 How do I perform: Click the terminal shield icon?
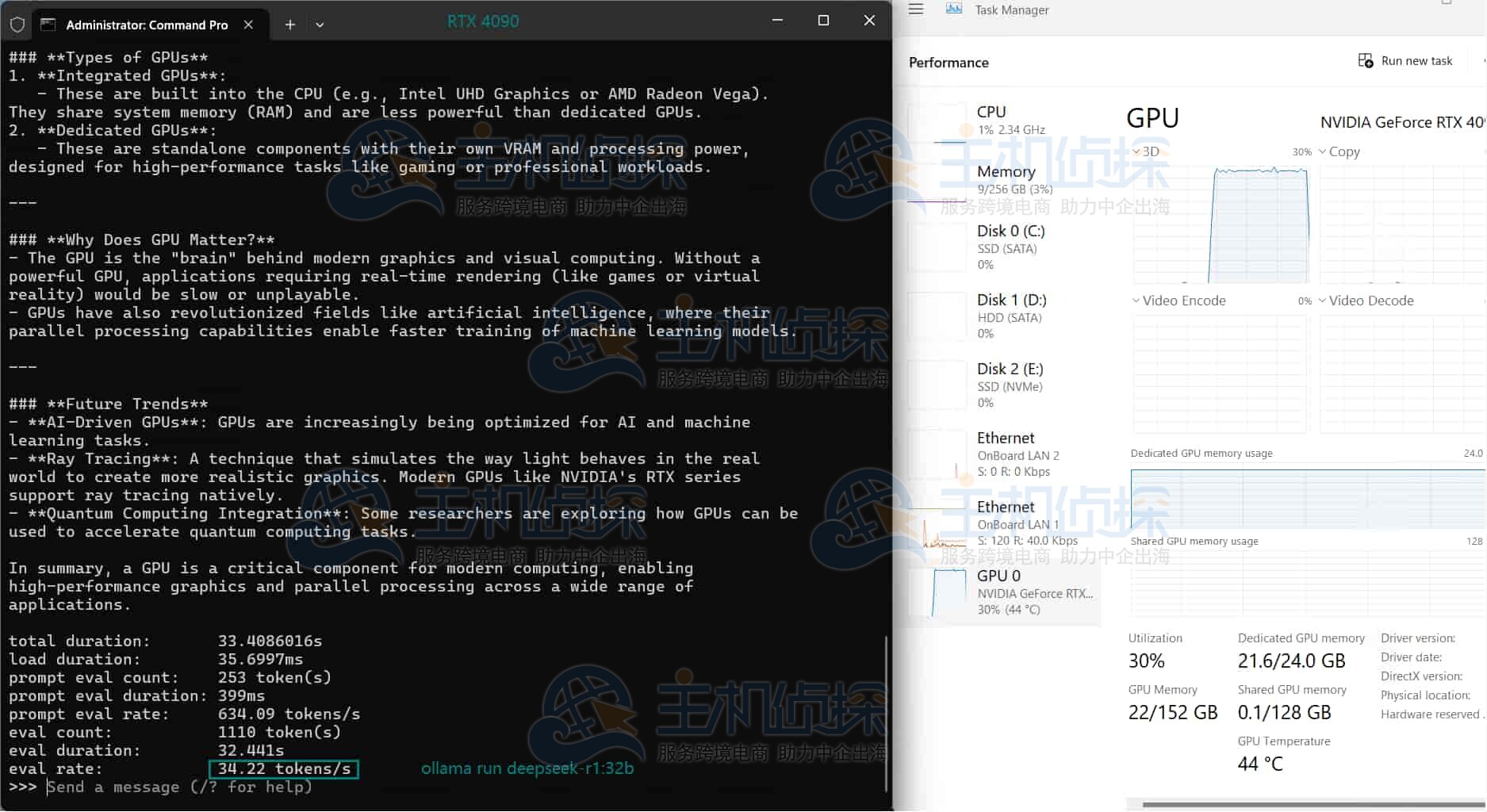tap(17, 25)
